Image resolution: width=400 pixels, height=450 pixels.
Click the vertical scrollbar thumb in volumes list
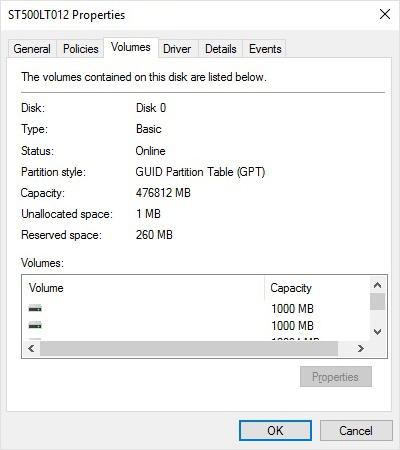point(377,302)
